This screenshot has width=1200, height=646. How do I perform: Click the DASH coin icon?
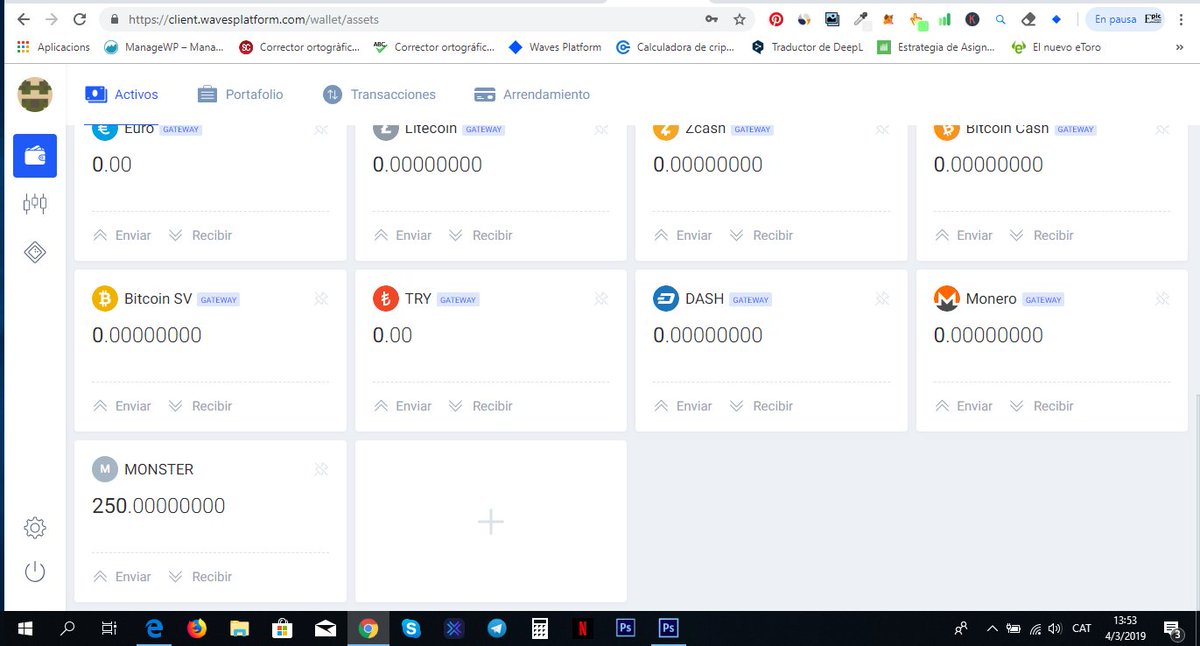(666, 299)
